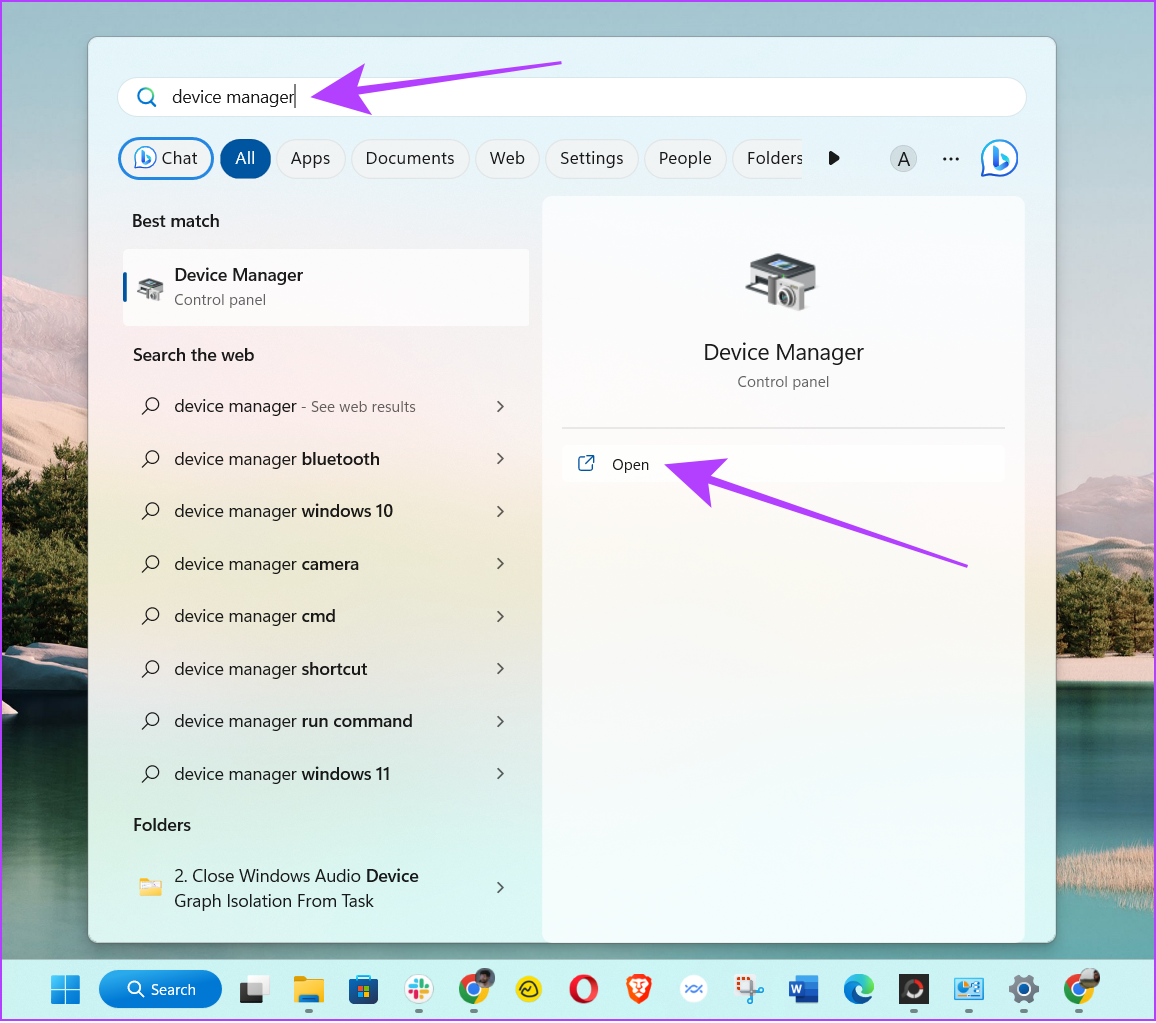Expand 'device manager cmd' chevron
The width and height of the screenshot is (1156, 1023).
coord(501,617)
